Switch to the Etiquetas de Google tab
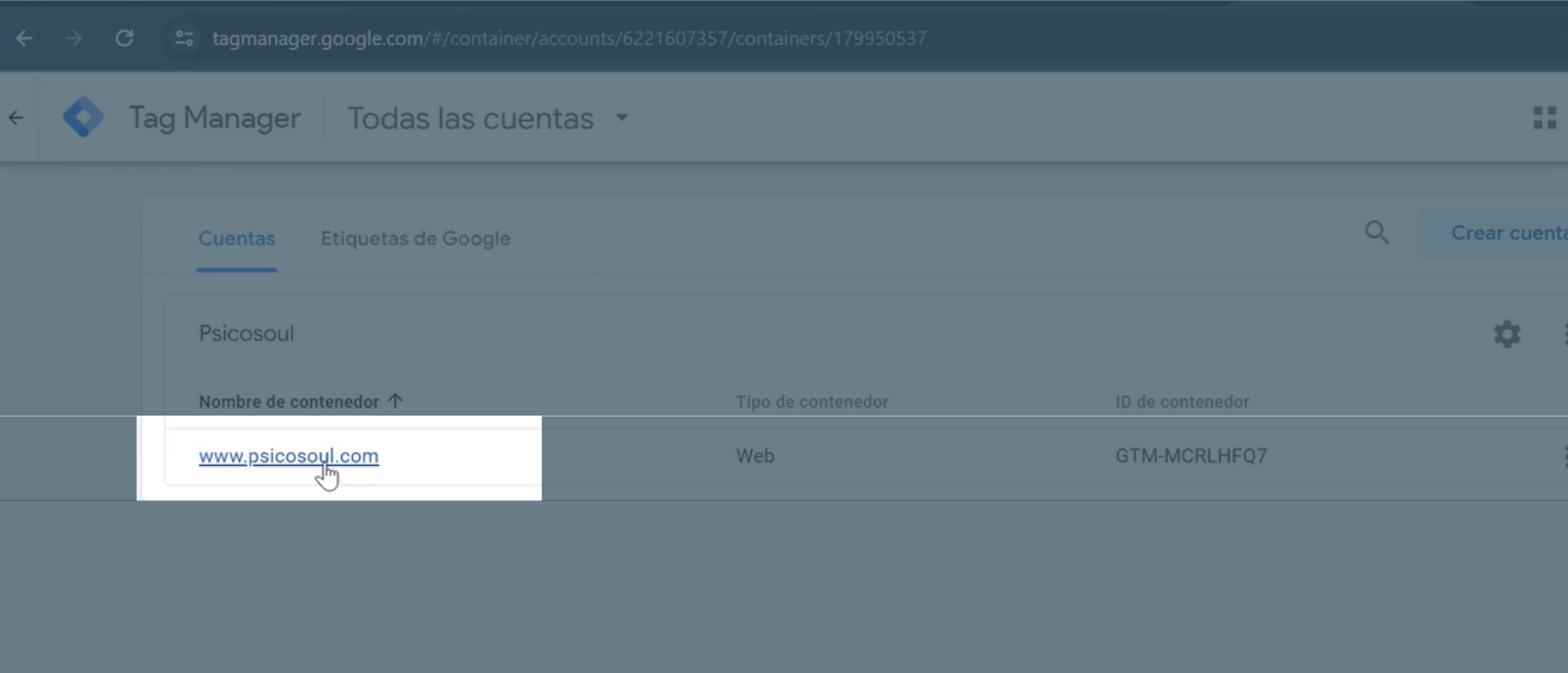Viewport: 1568px width, 673px height. pos(416,238)
